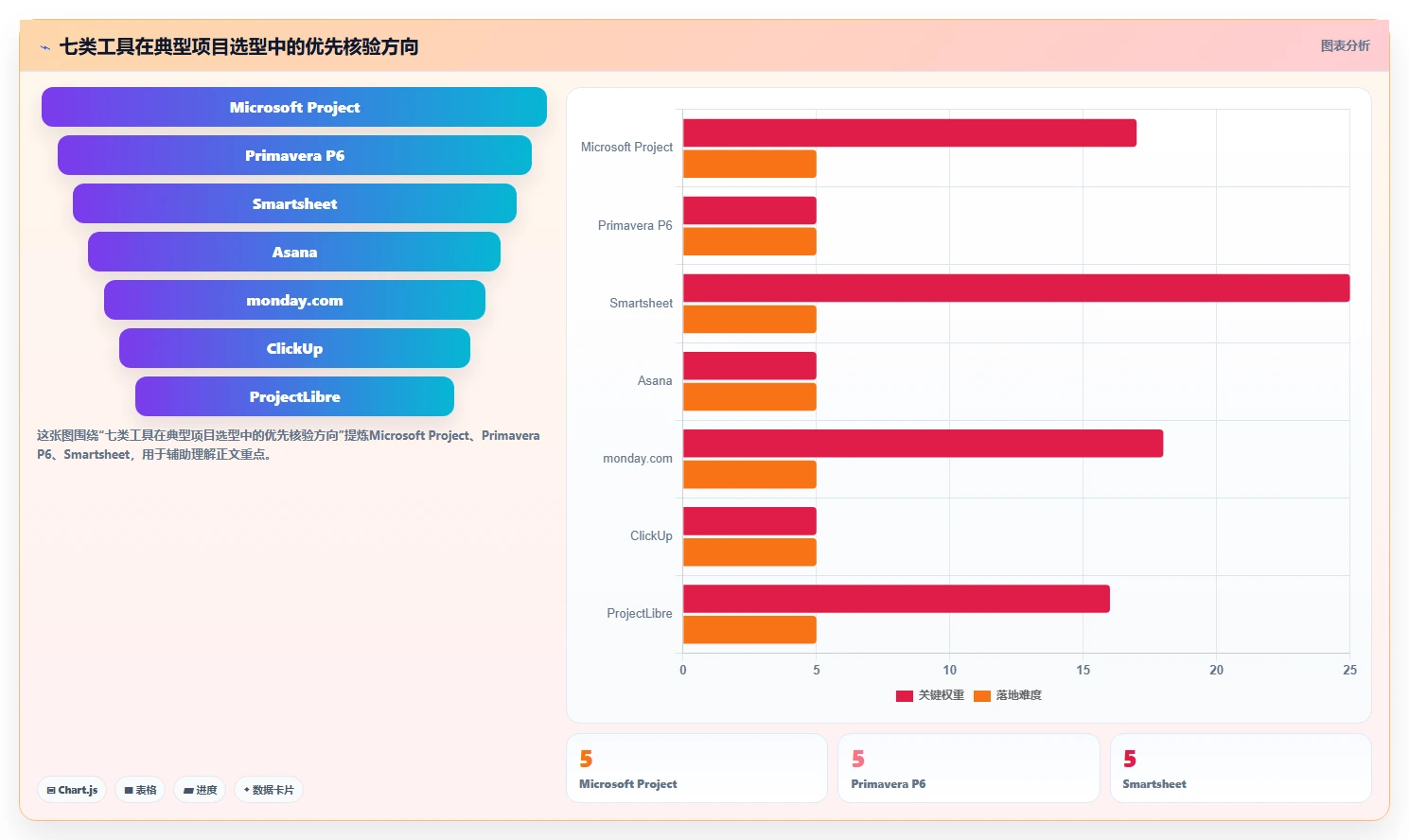The width and height of the screenshot is (1409, 840).
Task: Click the Microsoft Project chart axis label
Action: [x=626, y=148]
